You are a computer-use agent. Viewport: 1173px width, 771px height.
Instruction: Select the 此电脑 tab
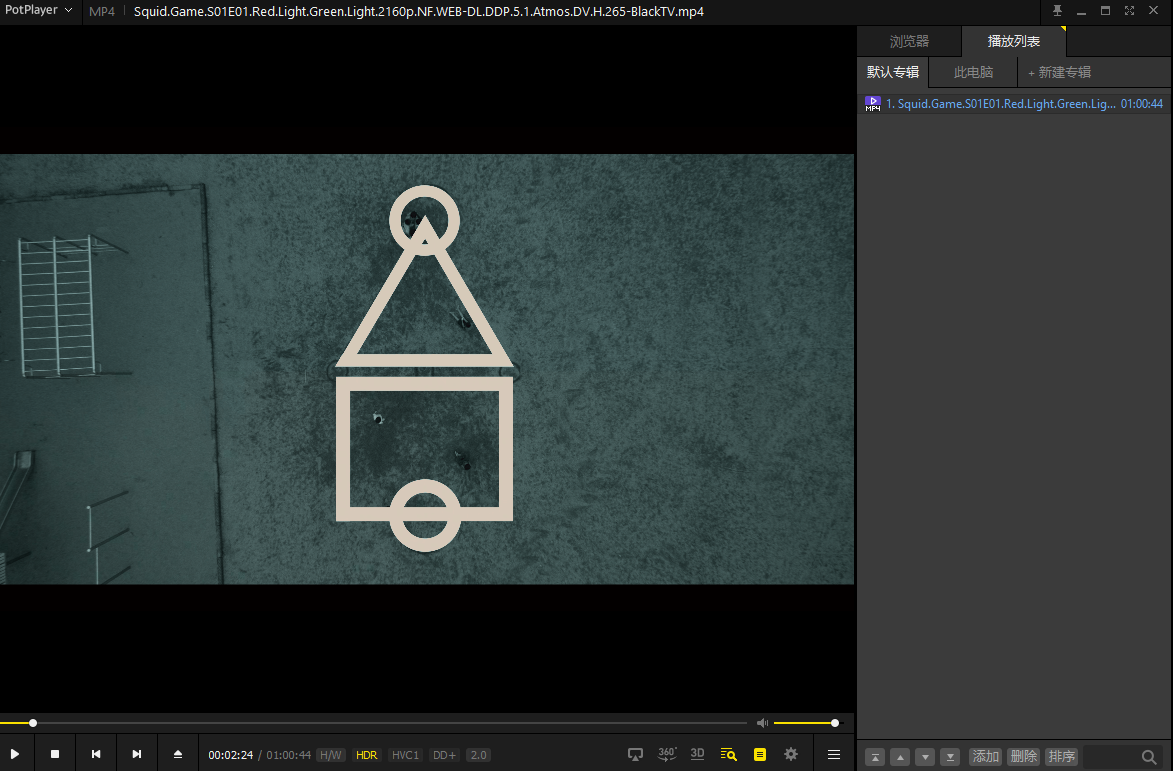[x=973, y=73]
